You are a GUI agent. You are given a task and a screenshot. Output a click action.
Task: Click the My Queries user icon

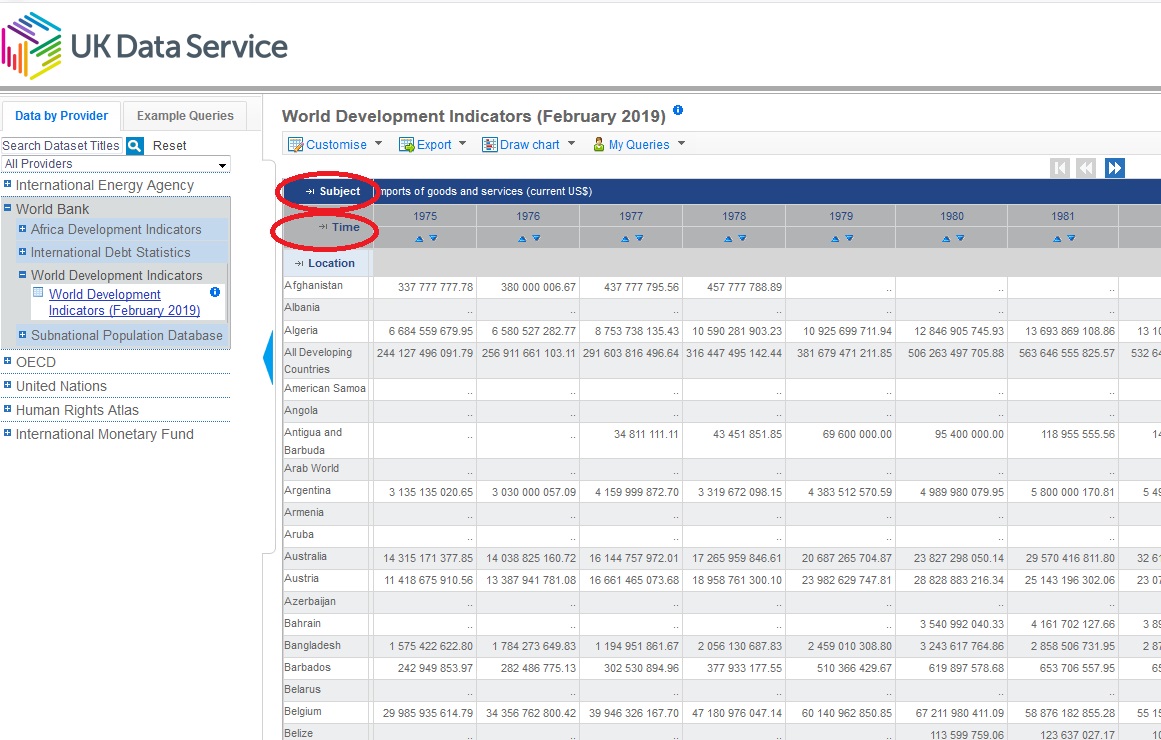597,144
